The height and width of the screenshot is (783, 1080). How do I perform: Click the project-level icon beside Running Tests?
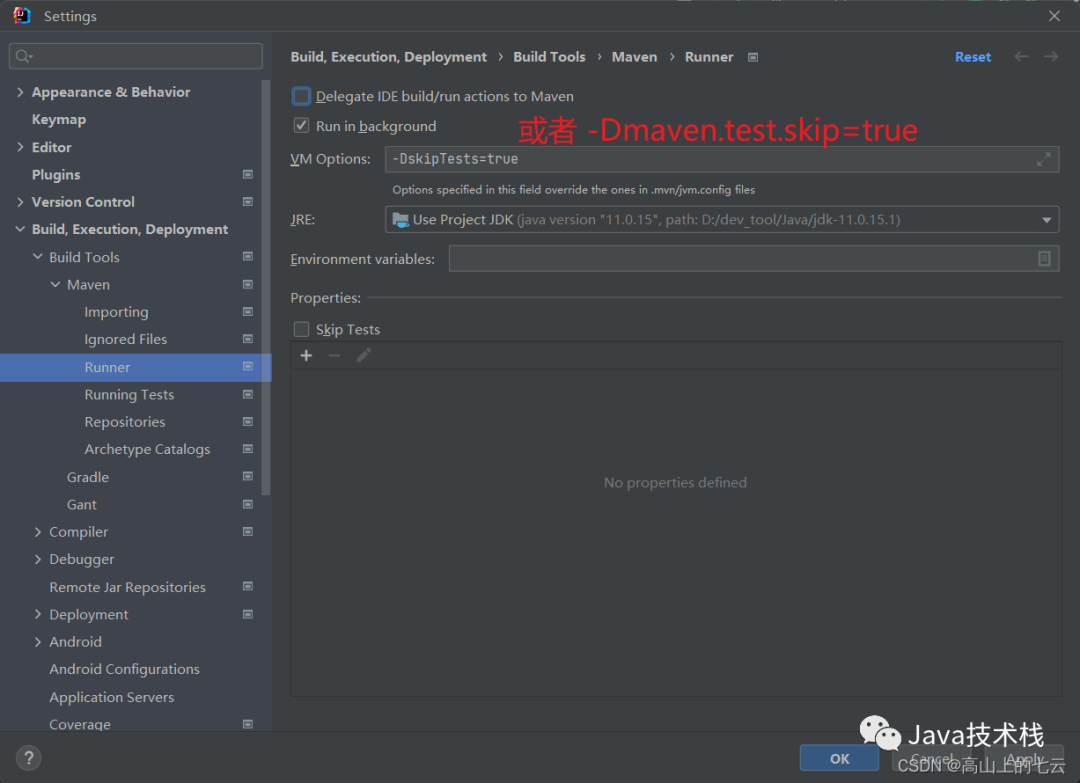pos(248,395)
